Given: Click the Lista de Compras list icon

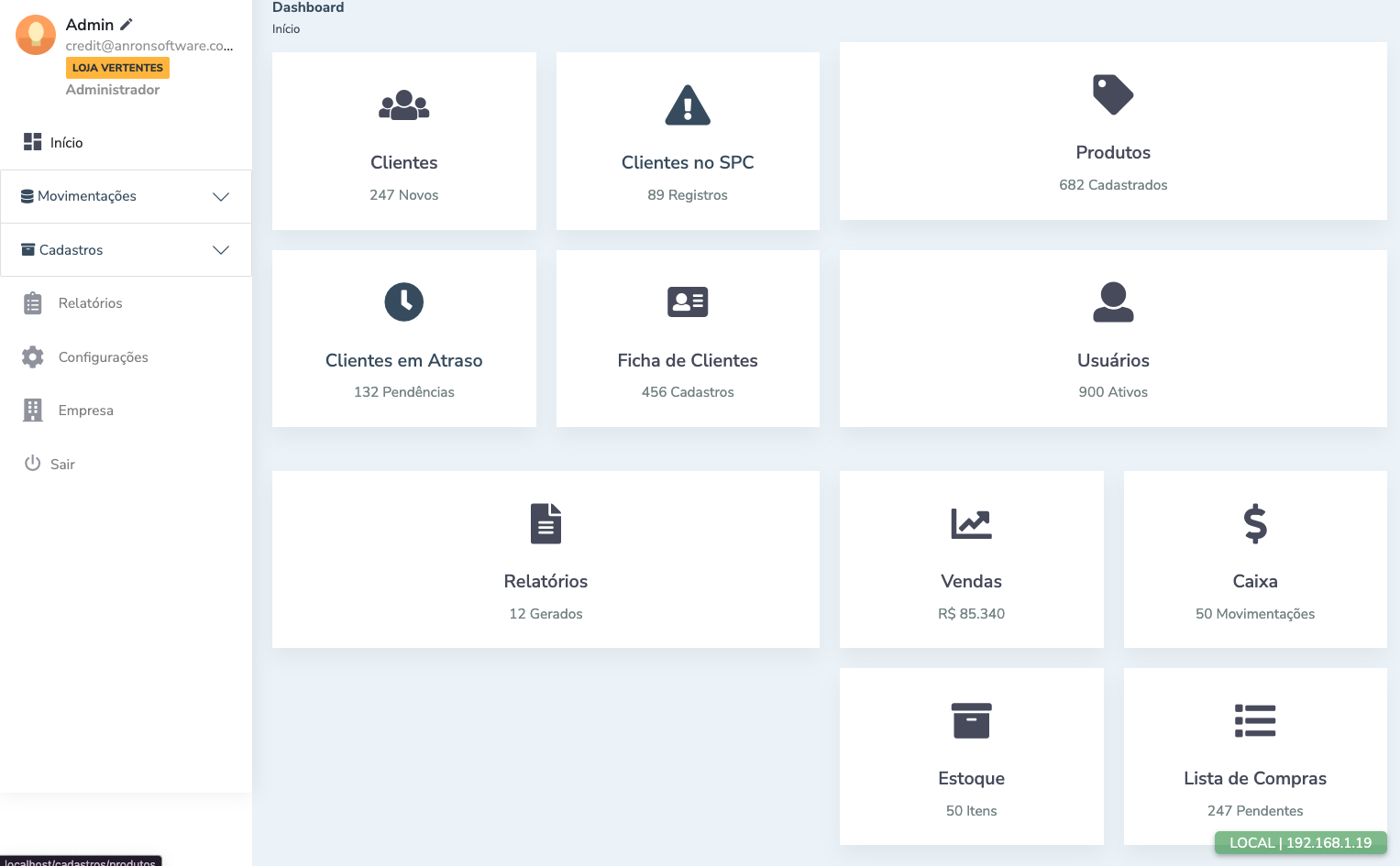Looking at the screenshot, I should (1254, 720).
